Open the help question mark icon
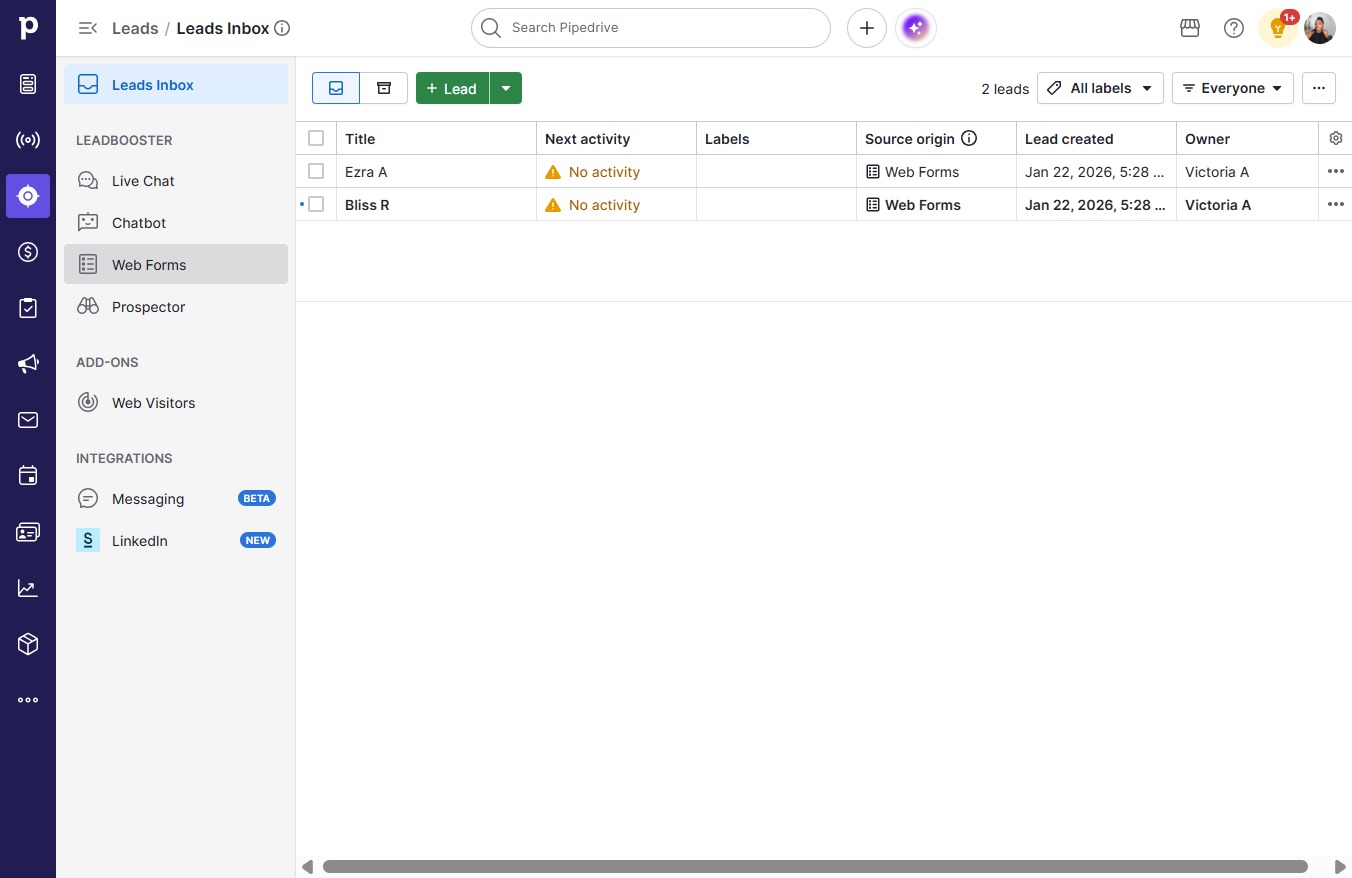Image resolution: width=1352 pixels, height=878 pixels. pyautogui.click(x=1234, y=28)
